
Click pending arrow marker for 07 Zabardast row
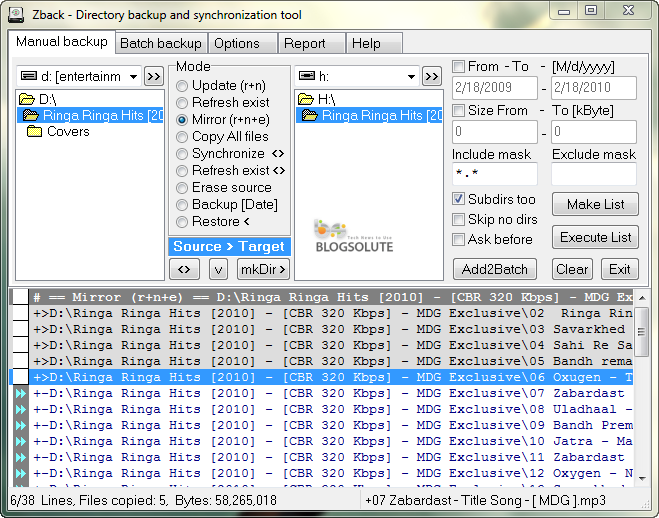click(x=21, y=393)
